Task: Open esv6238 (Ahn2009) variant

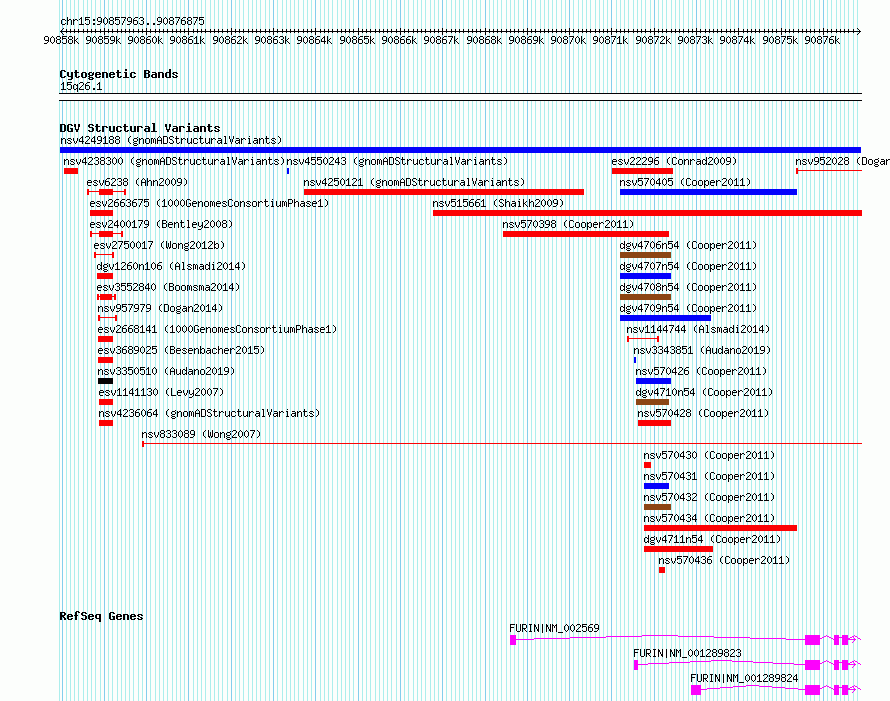Action: [x=137, y=182]
